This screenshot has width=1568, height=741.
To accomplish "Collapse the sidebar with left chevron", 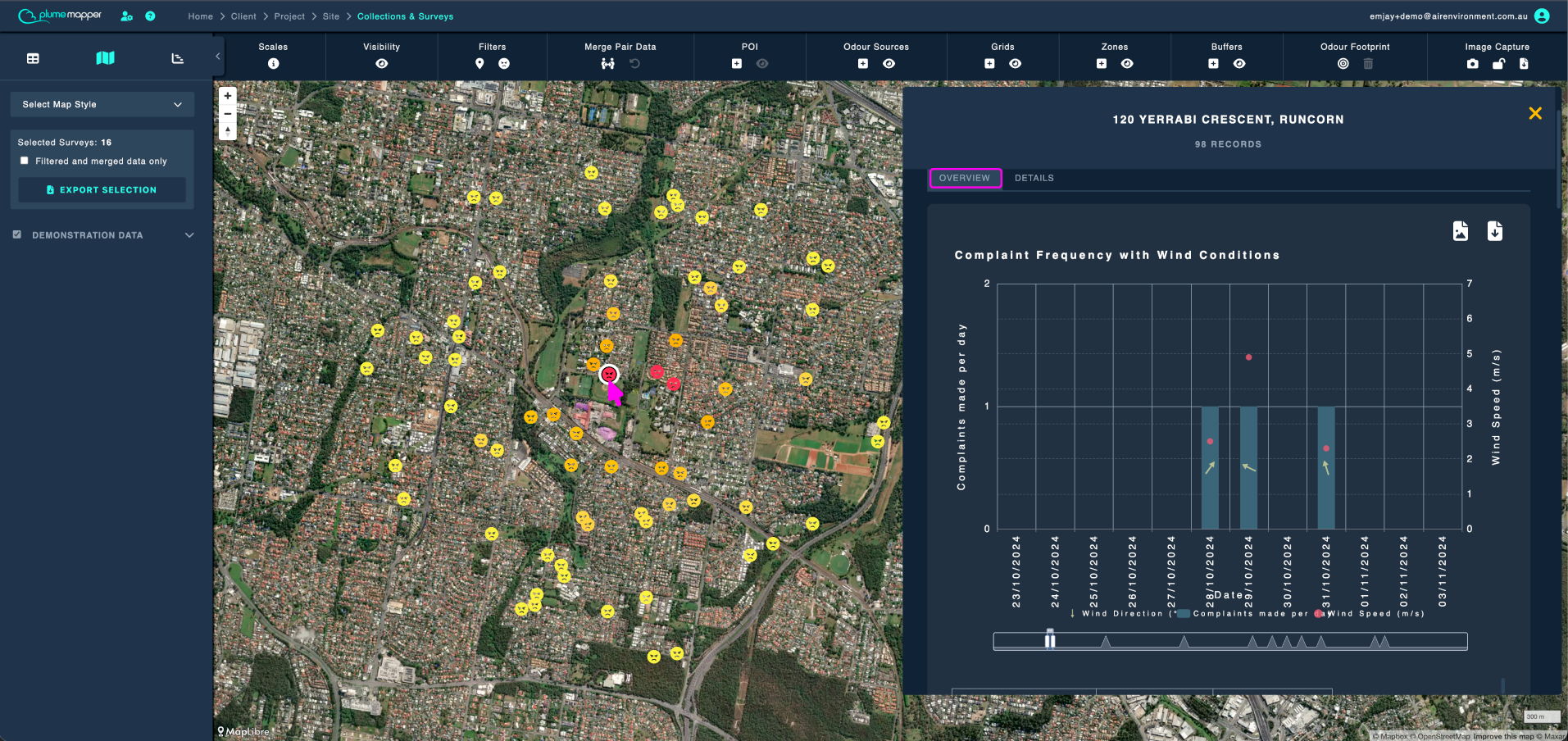I will [218, 57].
